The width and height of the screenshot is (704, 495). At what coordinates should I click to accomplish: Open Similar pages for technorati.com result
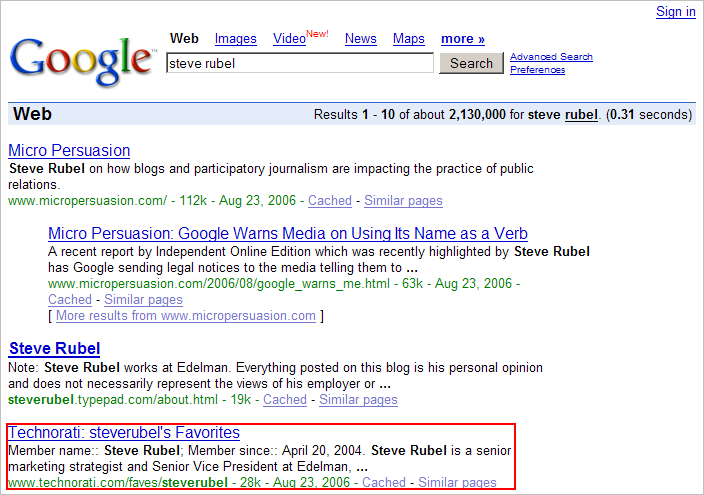457,482
